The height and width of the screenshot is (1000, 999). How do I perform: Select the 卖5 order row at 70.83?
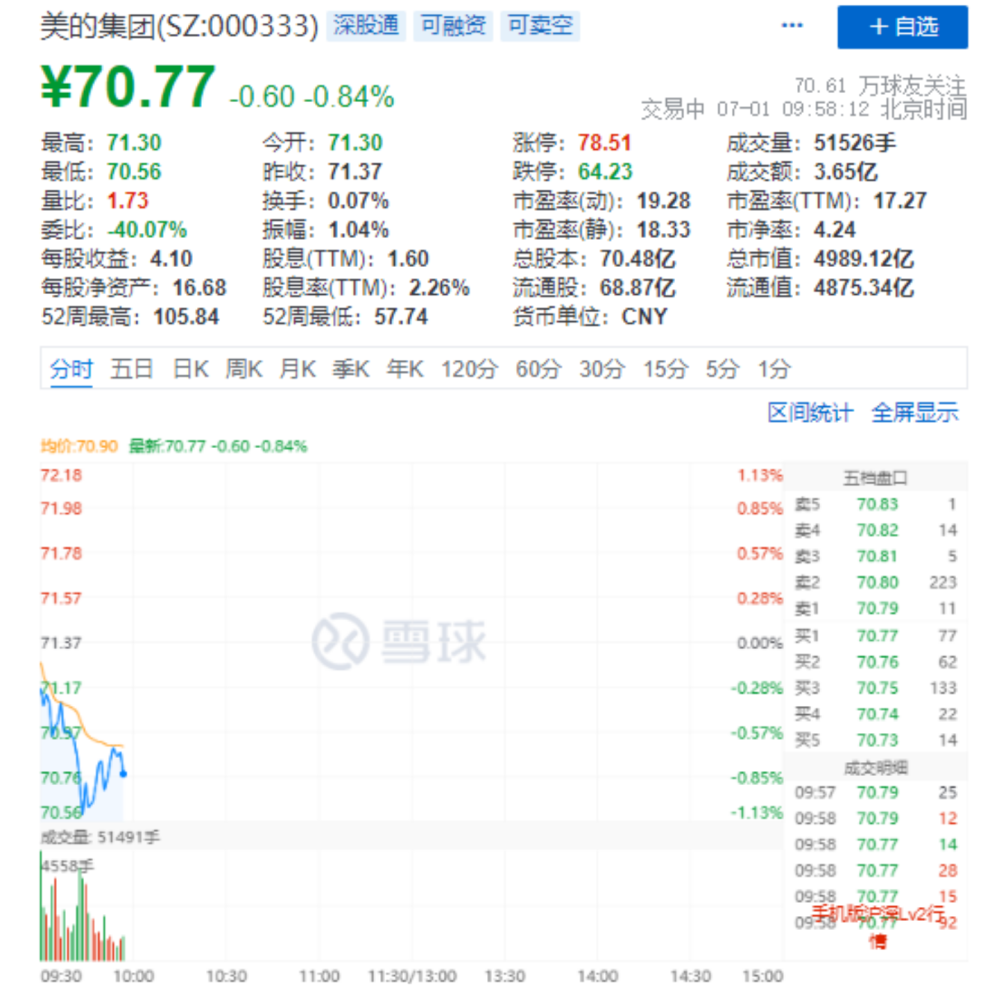875,504
